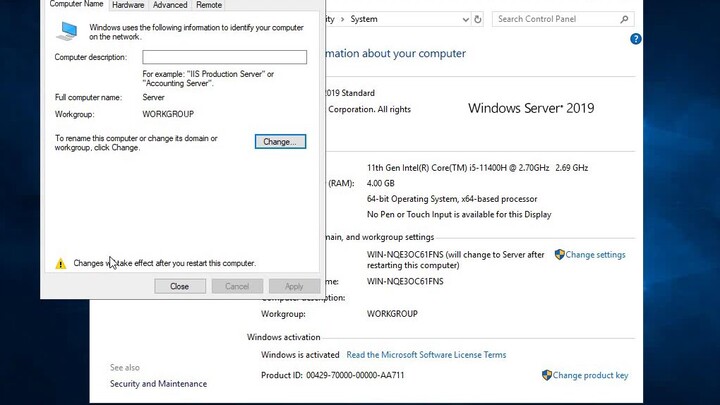Click the yellow warning triangle icon
This screenshot has height=405, width=720.
coord(61,264)
